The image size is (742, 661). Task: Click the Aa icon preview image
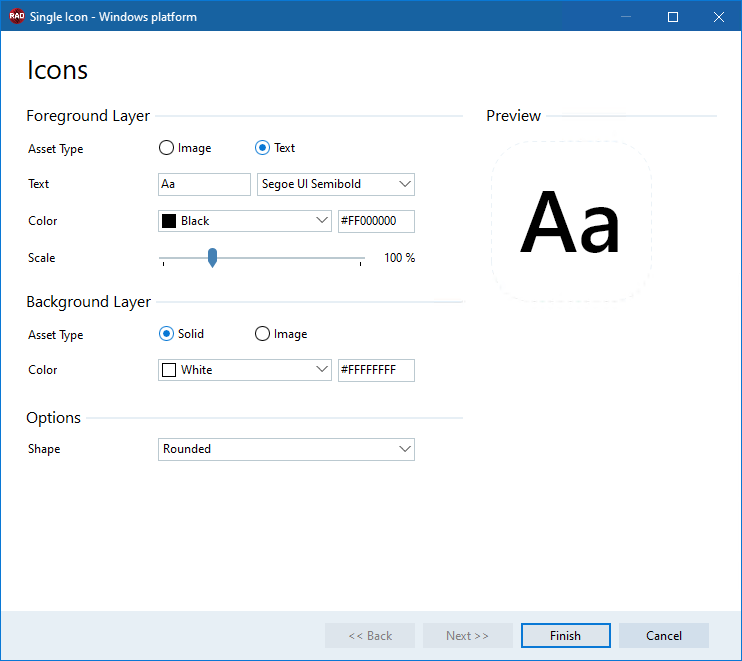click(571, 221)
